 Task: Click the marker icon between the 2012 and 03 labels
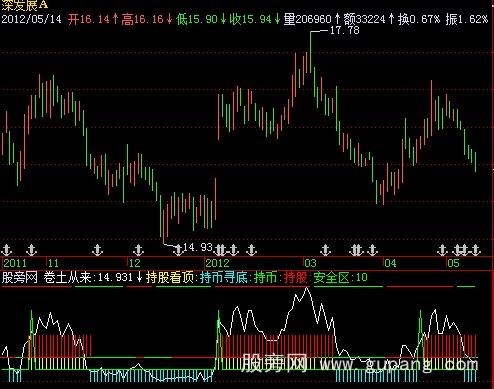251,250
